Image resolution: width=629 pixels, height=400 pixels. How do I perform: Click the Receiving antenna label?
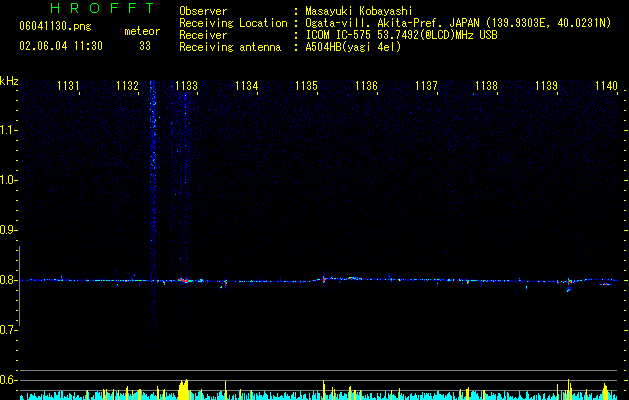click(x=230, y=47)
